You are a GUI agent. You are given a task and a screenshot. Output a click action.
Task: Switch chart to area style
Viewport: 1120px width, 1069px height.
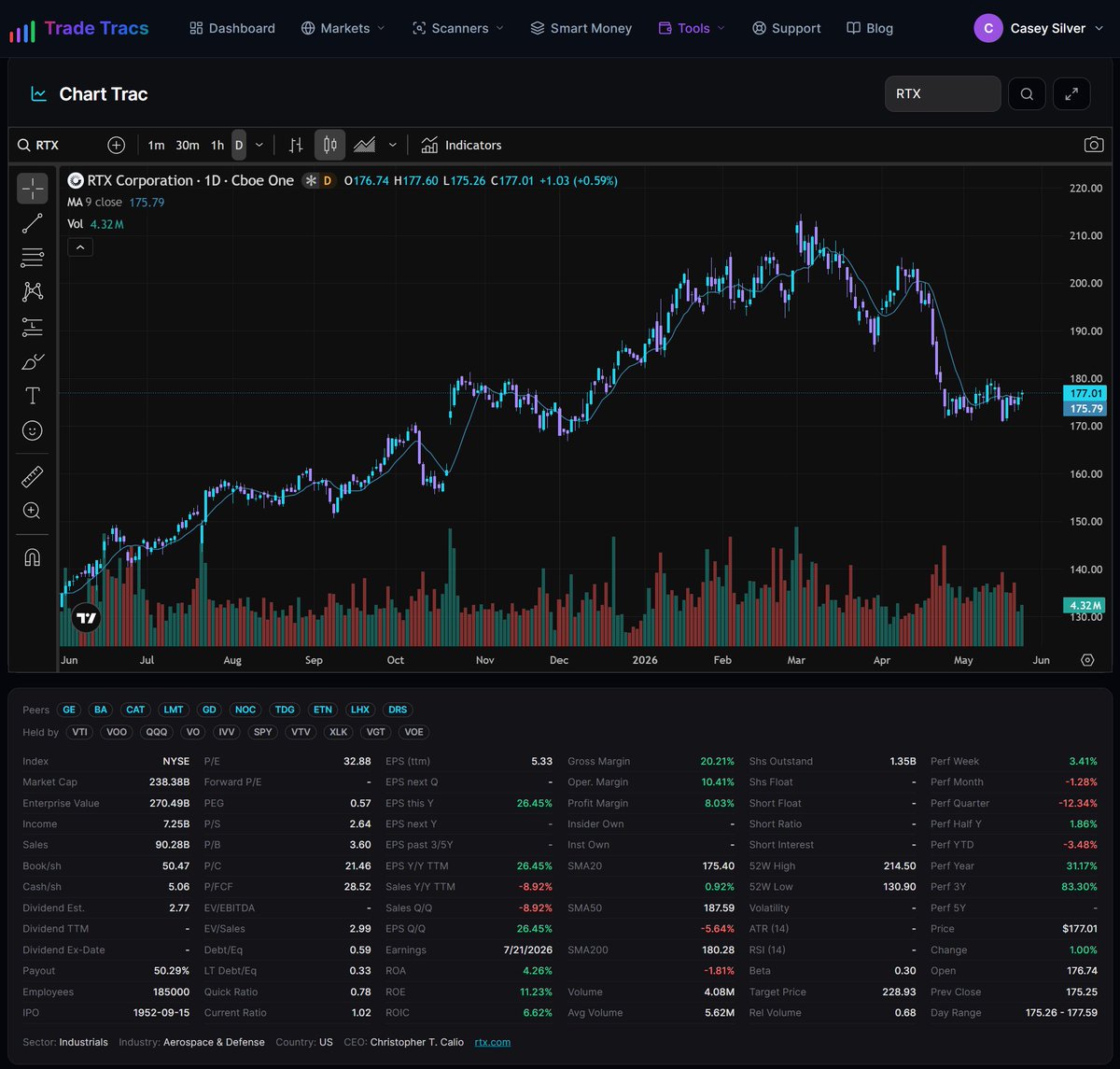(x=364, y=145)
